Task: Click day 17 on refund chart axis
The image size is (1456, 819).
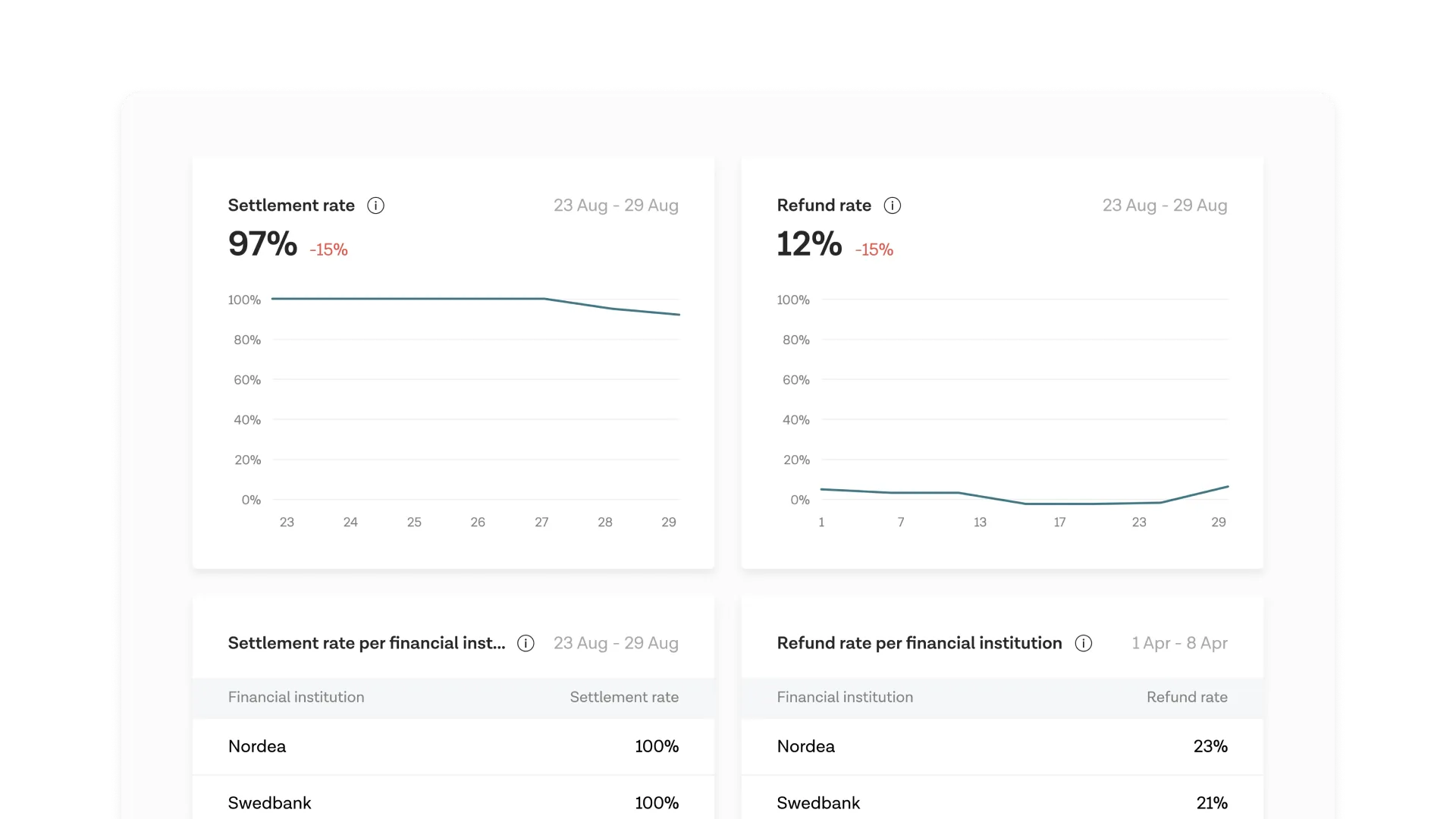Action: tap(1059, 522)
